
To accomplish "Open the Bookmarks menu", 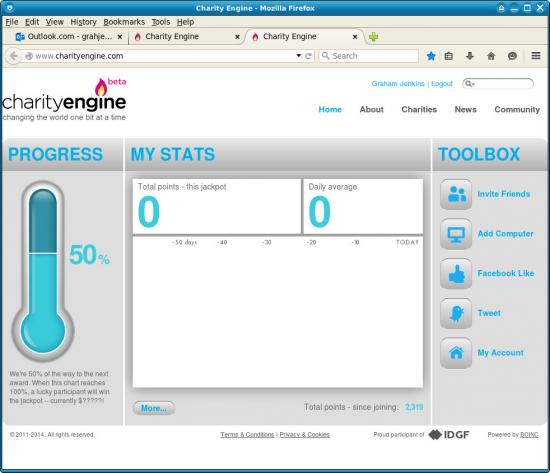I will (x=124, y=22).
